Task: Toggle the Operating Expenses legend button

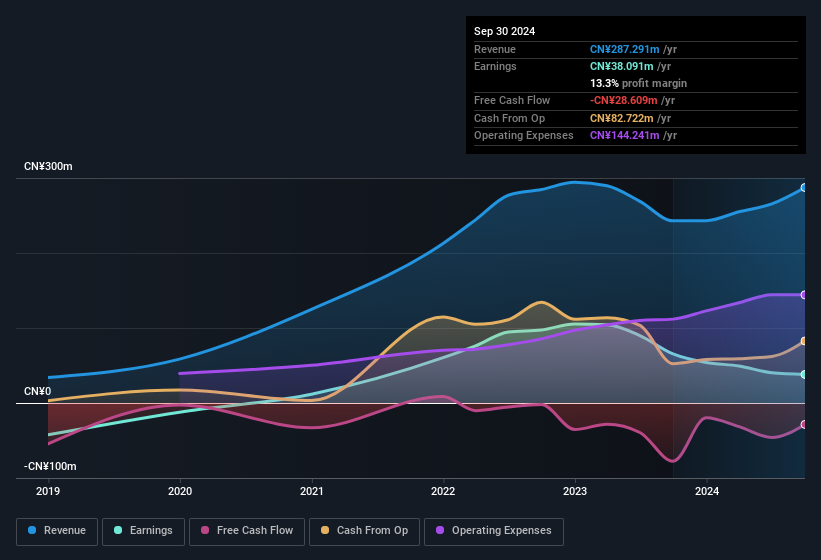Action: pyautogui.click(x=494, y=531)
